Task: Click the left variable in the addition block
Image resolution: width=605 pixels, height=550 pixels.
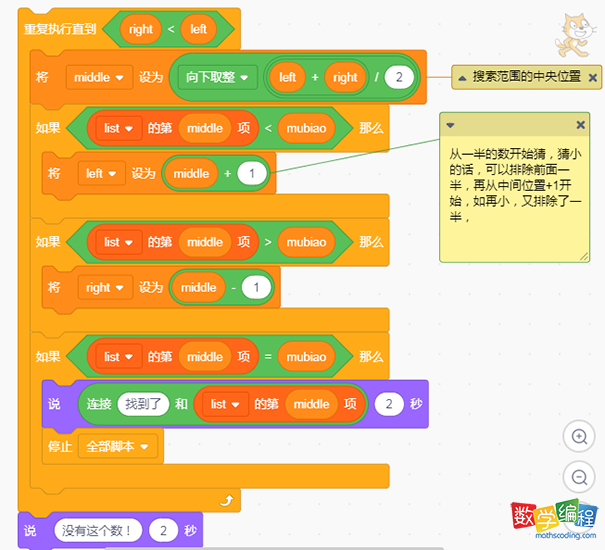Action: 287,77
